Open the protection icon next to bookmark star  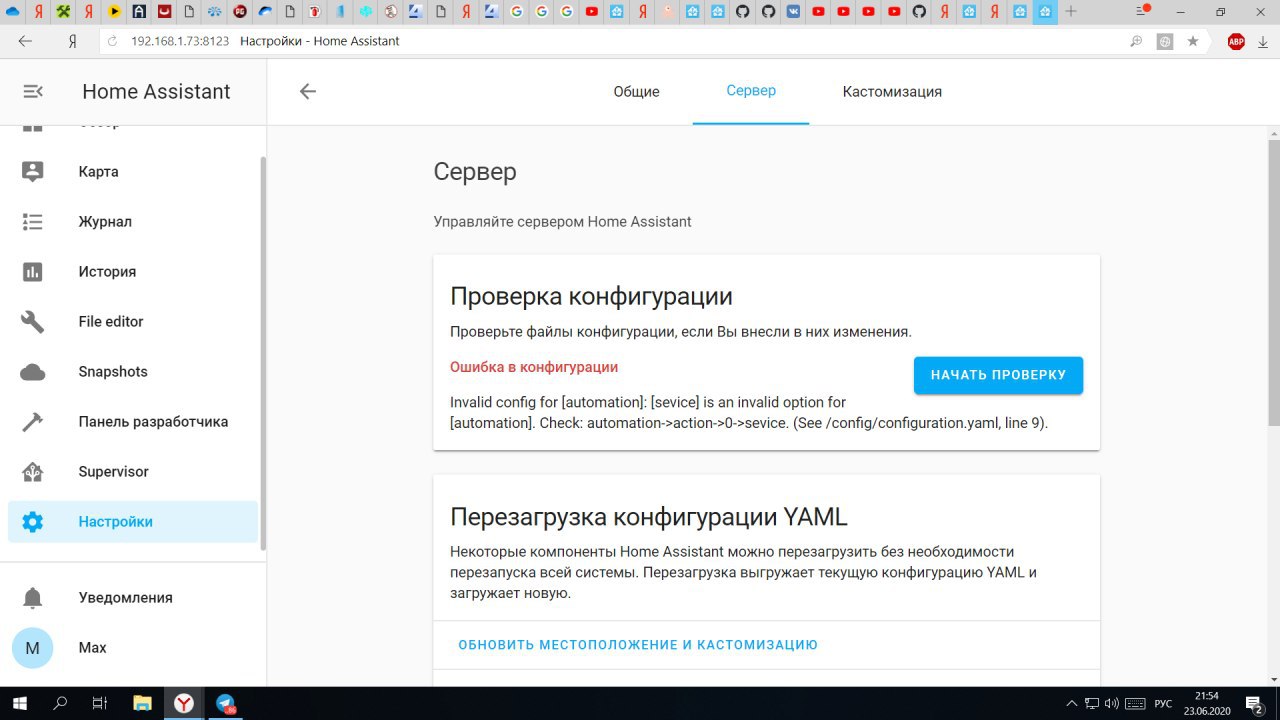coord(1165,41)
